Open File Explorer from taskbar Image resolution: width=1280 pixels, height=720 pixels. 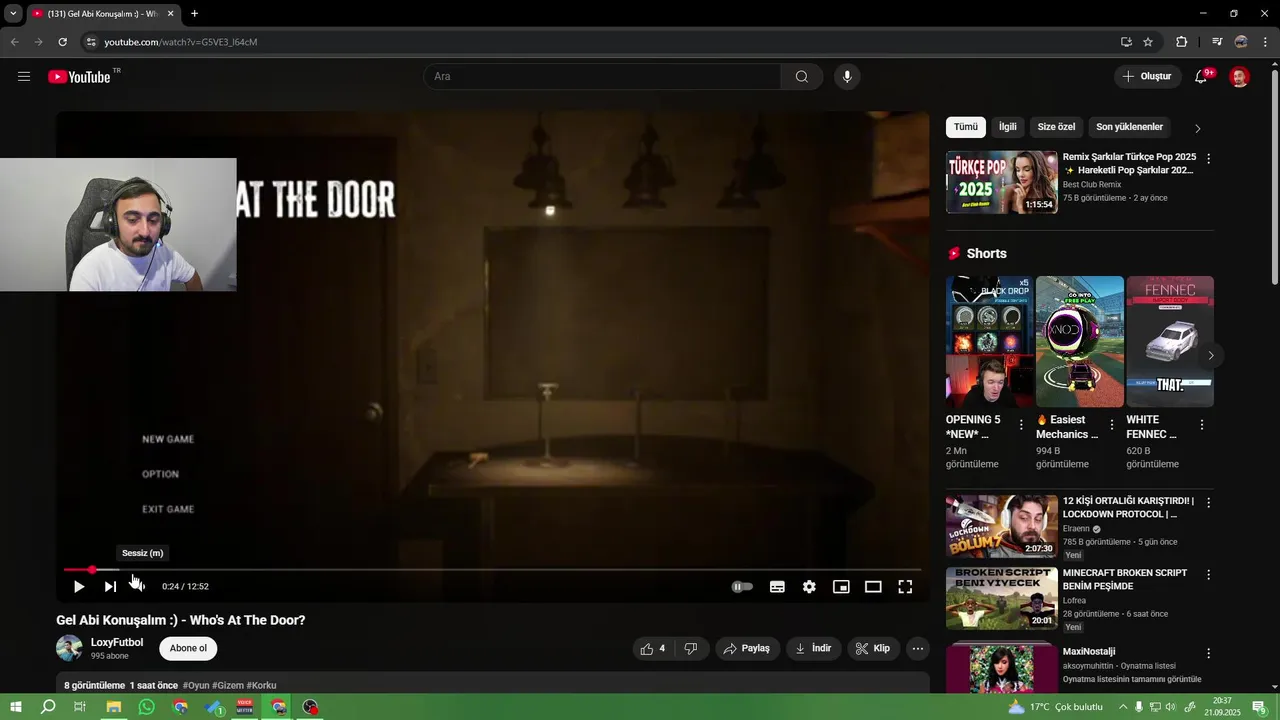point(114,707)
